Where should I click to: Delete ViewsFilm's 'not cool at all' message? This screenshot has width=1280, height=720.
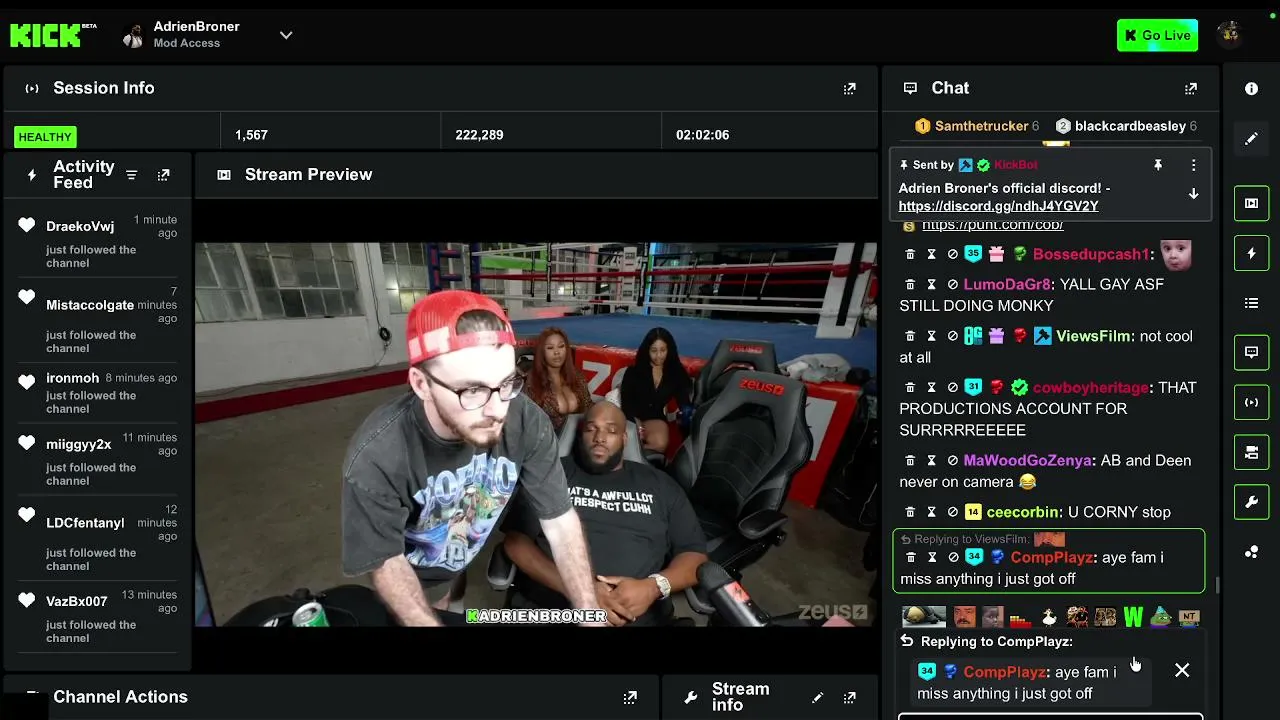pyautogui.click(x=910, y=337)
